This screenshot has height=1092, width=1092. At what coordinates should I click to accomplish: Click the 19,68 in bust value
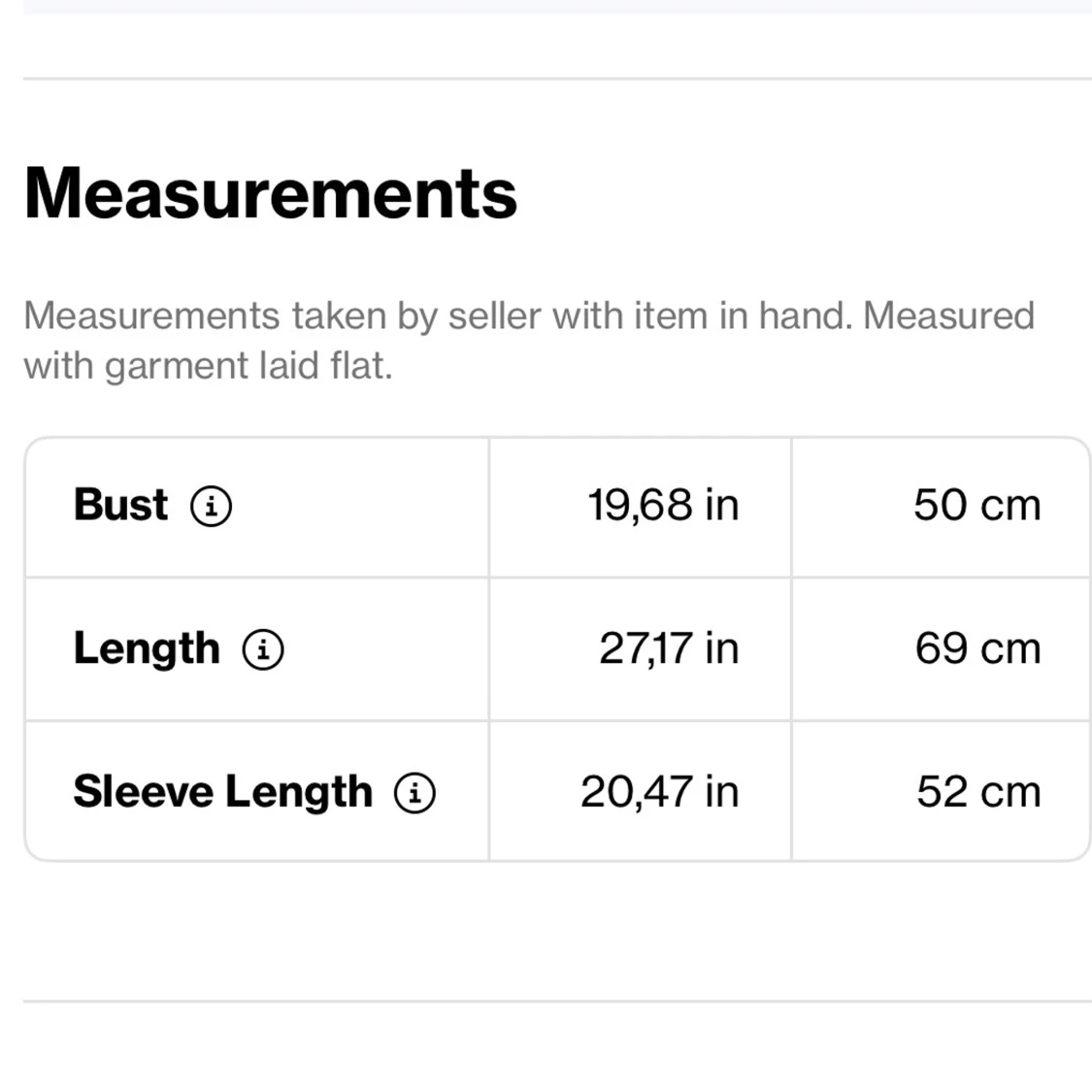(x=663, y=505)
